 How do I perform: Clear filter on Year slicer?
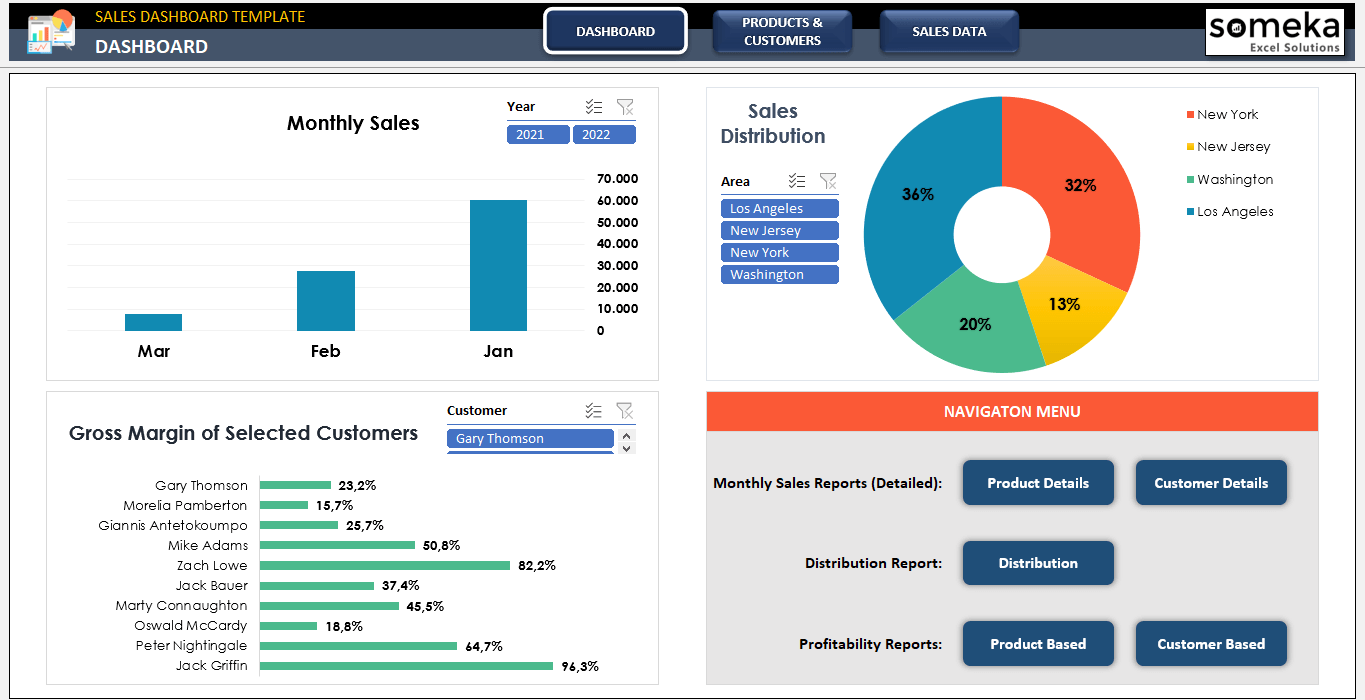click(x=625, y=107)
